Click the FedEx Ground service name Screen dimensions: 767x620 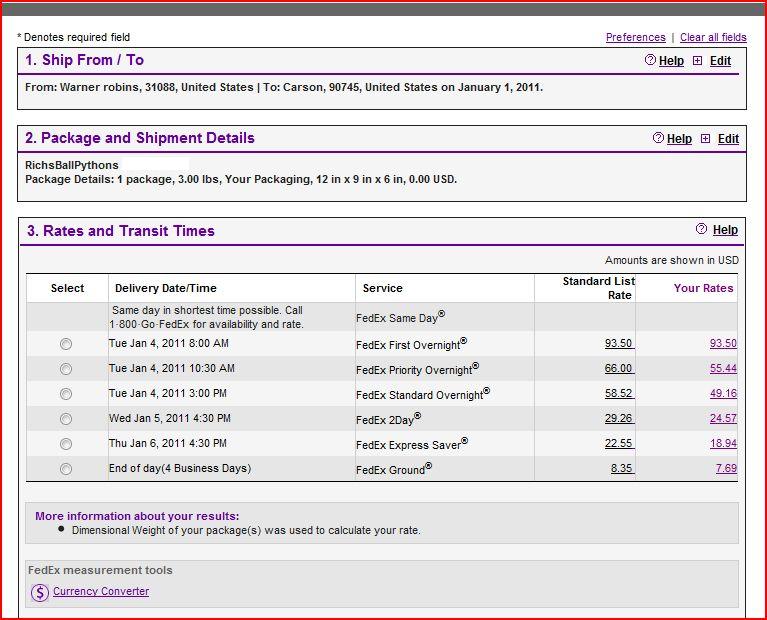click(394, 468)
